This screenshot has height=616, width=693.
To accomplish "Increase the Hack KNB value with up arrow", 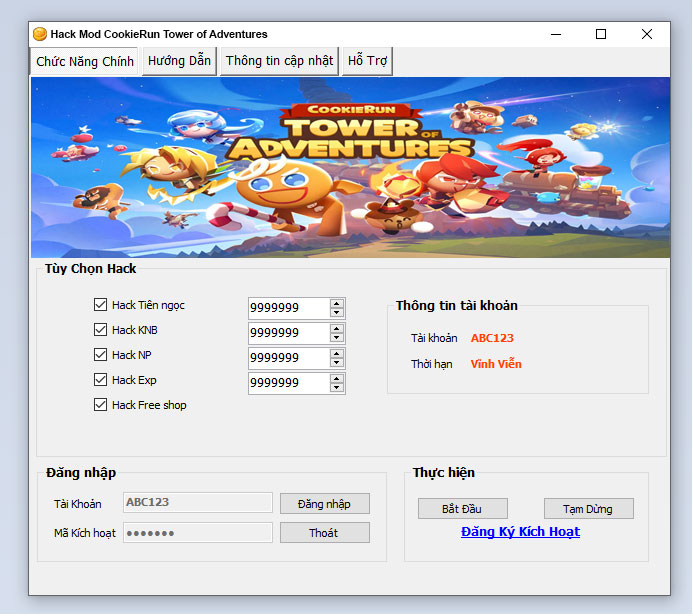I will (337, 329).
